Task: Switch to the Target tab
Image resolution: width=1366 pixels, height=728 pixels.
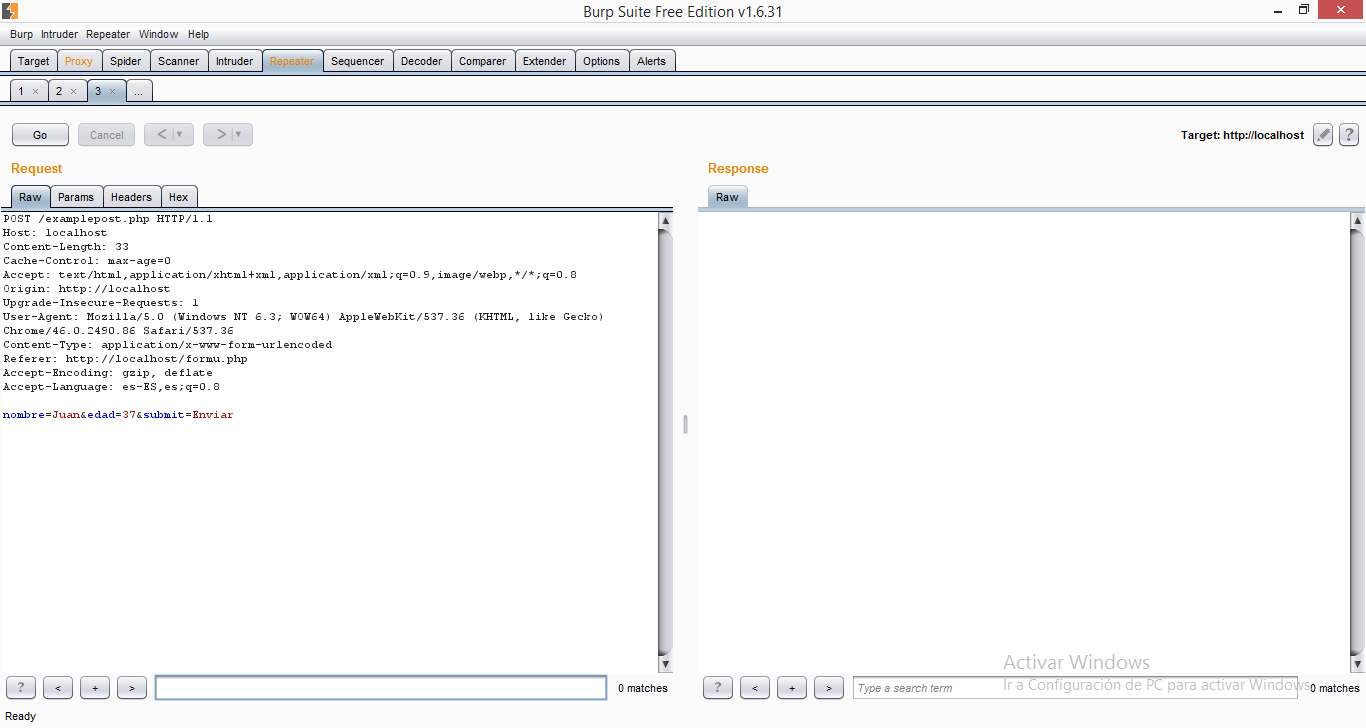Action: (33, 61)
